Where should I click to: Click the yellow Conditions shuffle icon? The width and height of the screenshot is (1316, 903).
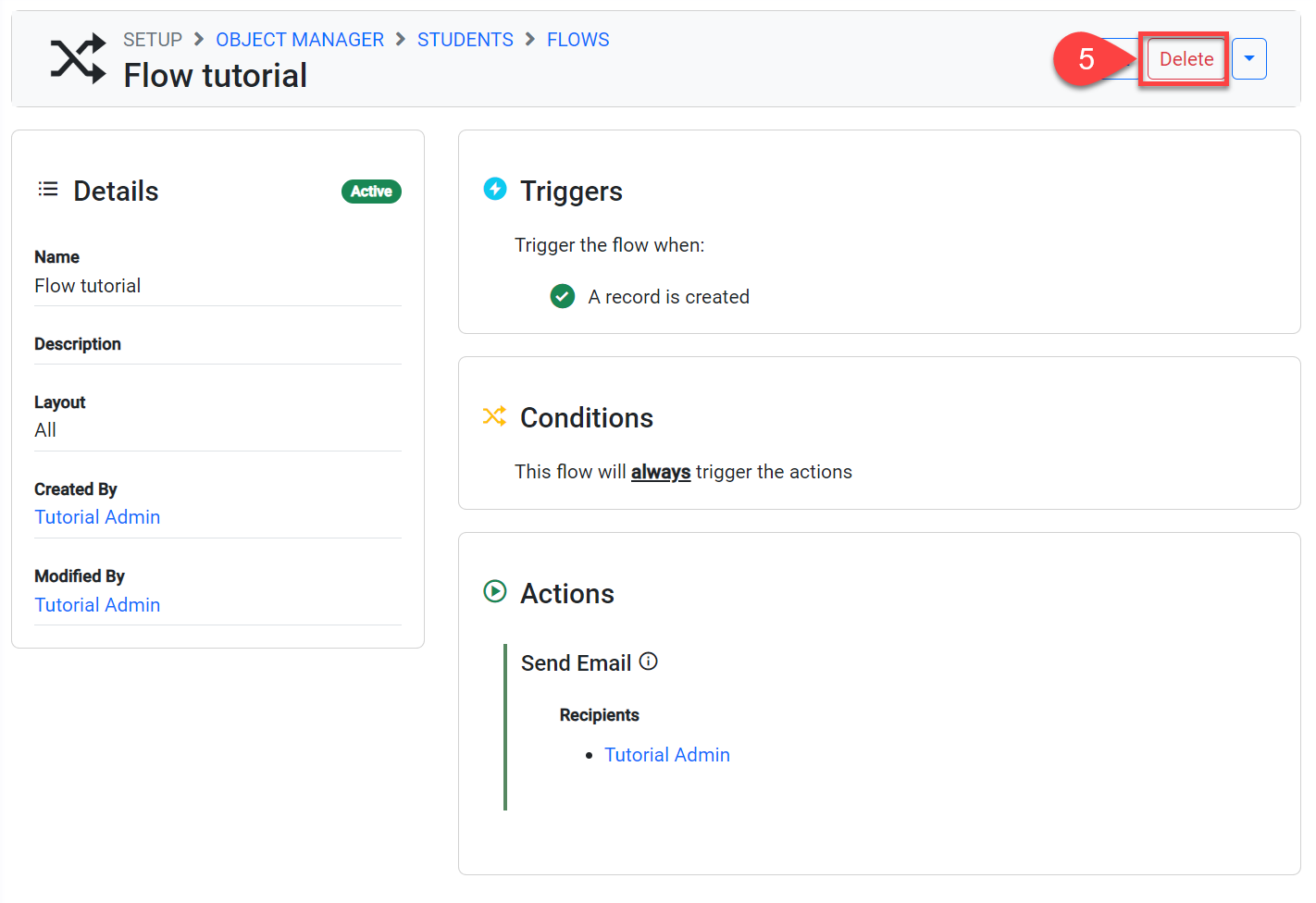click(495, 416)
